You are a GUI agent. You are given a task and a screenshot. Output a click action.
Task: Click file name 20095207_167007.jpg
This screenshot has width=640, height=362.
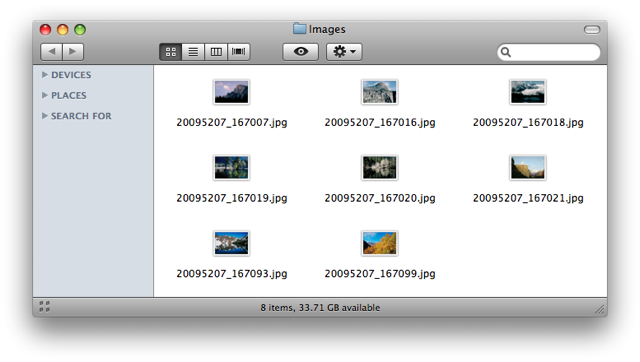point(232,122)
